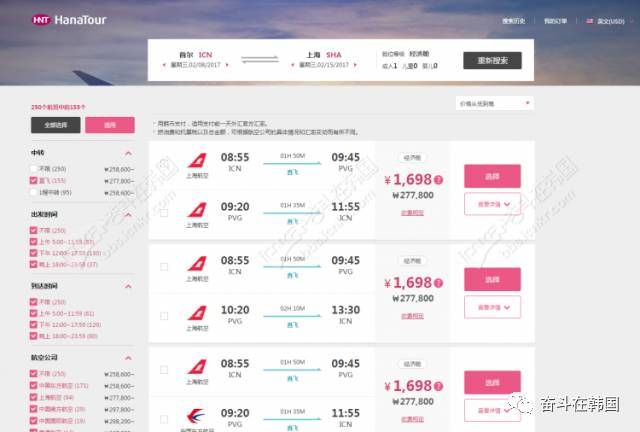Go to next departure date arrow near ICN

point(227,65)
